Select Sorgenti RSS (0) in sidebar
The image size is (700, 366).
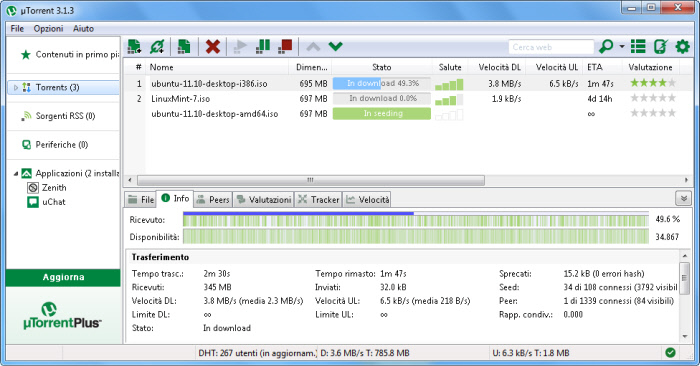[x=58, y=116]
